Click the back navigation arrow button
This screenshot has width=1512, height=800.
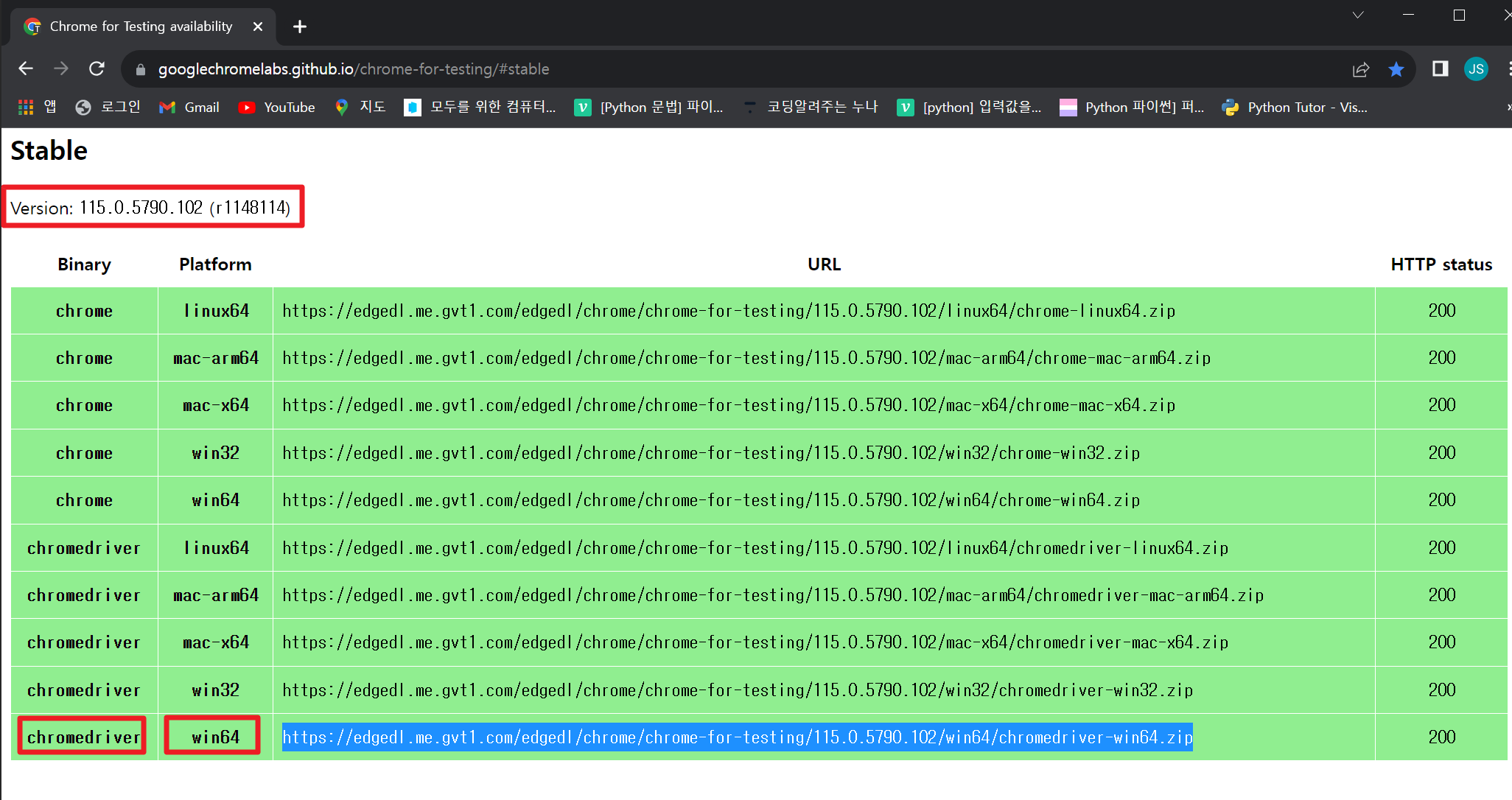pyautogui.click(x=27, y=69)
